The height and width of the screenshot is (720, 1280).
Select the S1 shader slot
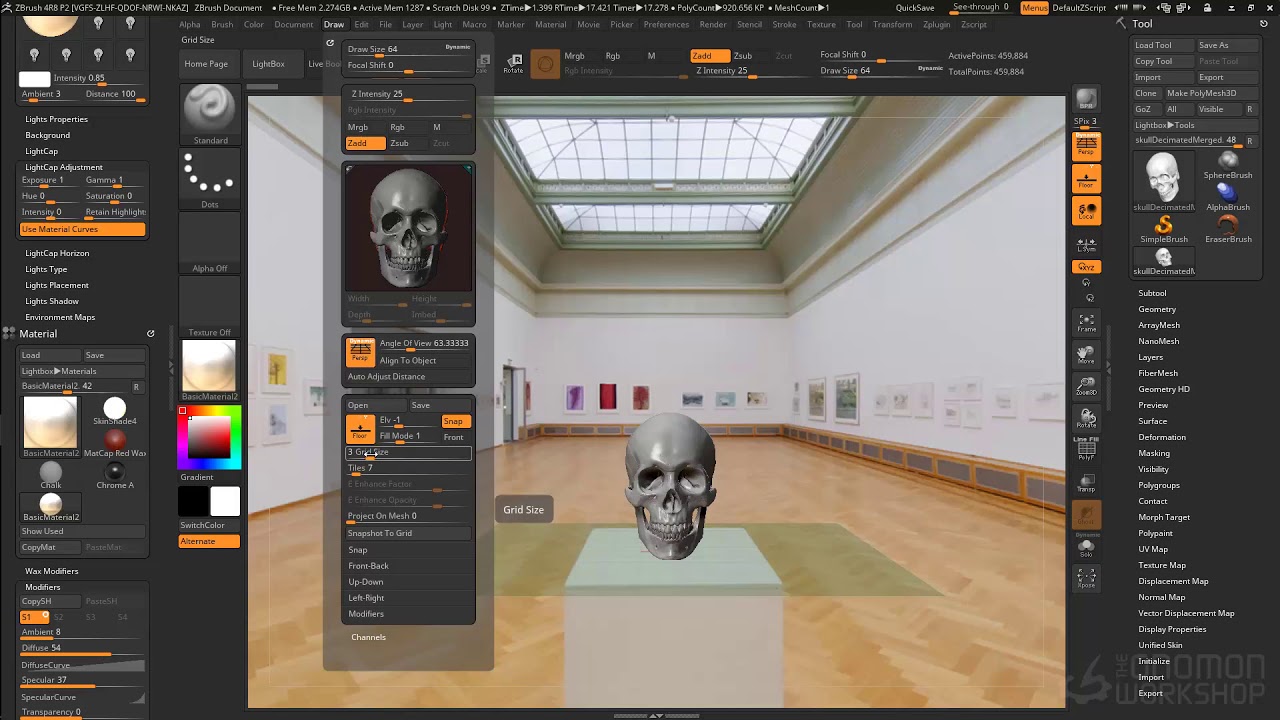pos(34,617)
